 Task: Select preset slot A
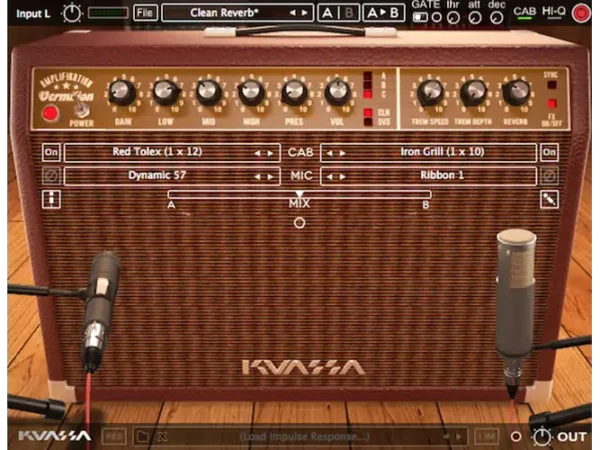(x=328, y=13)
